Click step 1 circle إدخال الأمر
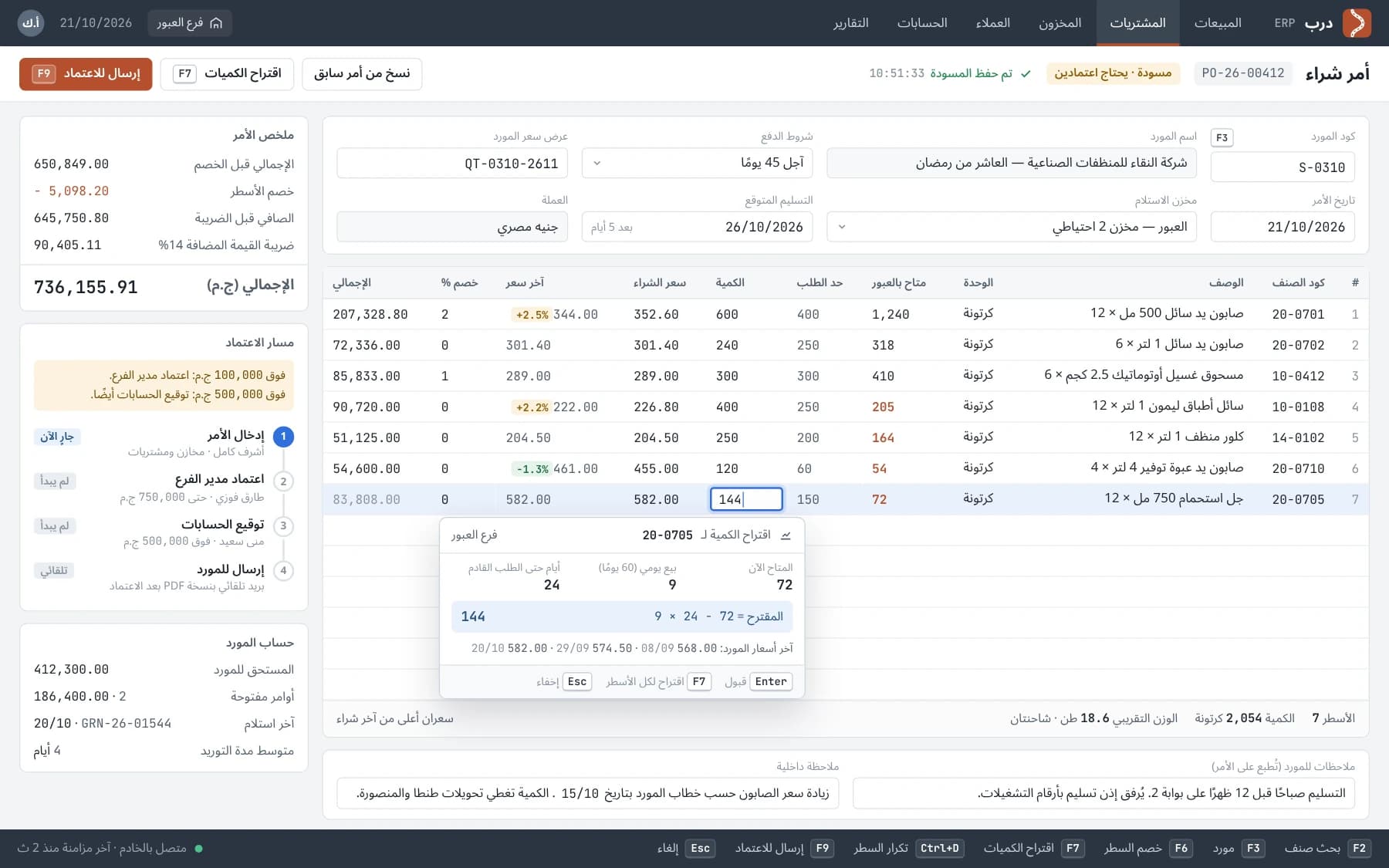 tap(283, 437)
